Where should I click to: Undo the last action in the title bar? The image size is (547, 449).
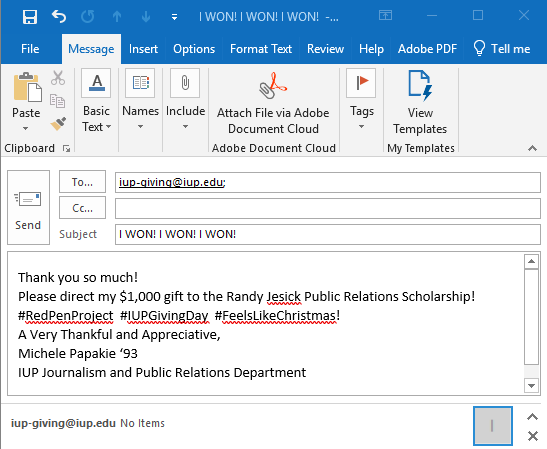(59, 16)
